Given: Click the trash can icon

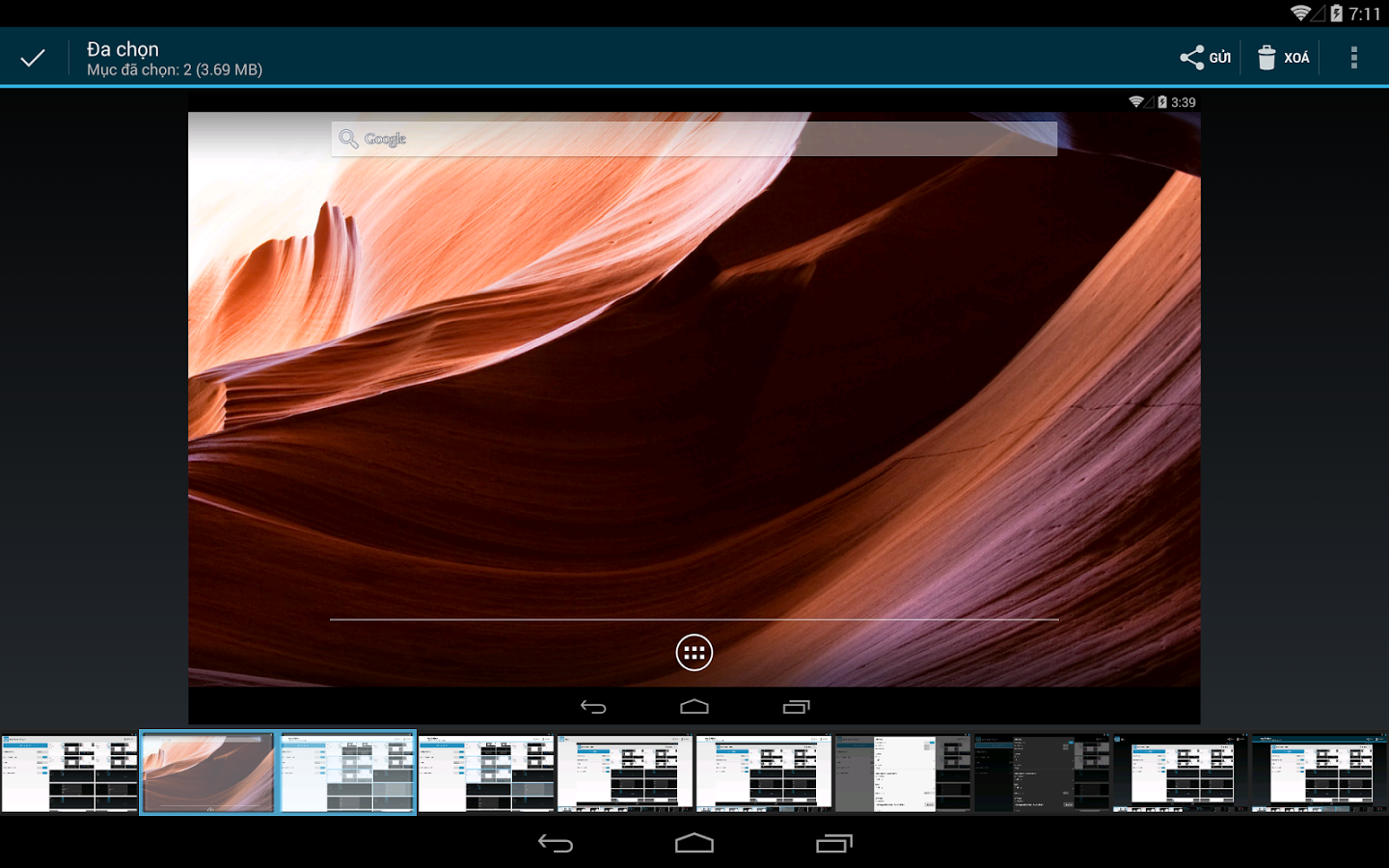Looking at the screenshot, I should (1266, 58).
